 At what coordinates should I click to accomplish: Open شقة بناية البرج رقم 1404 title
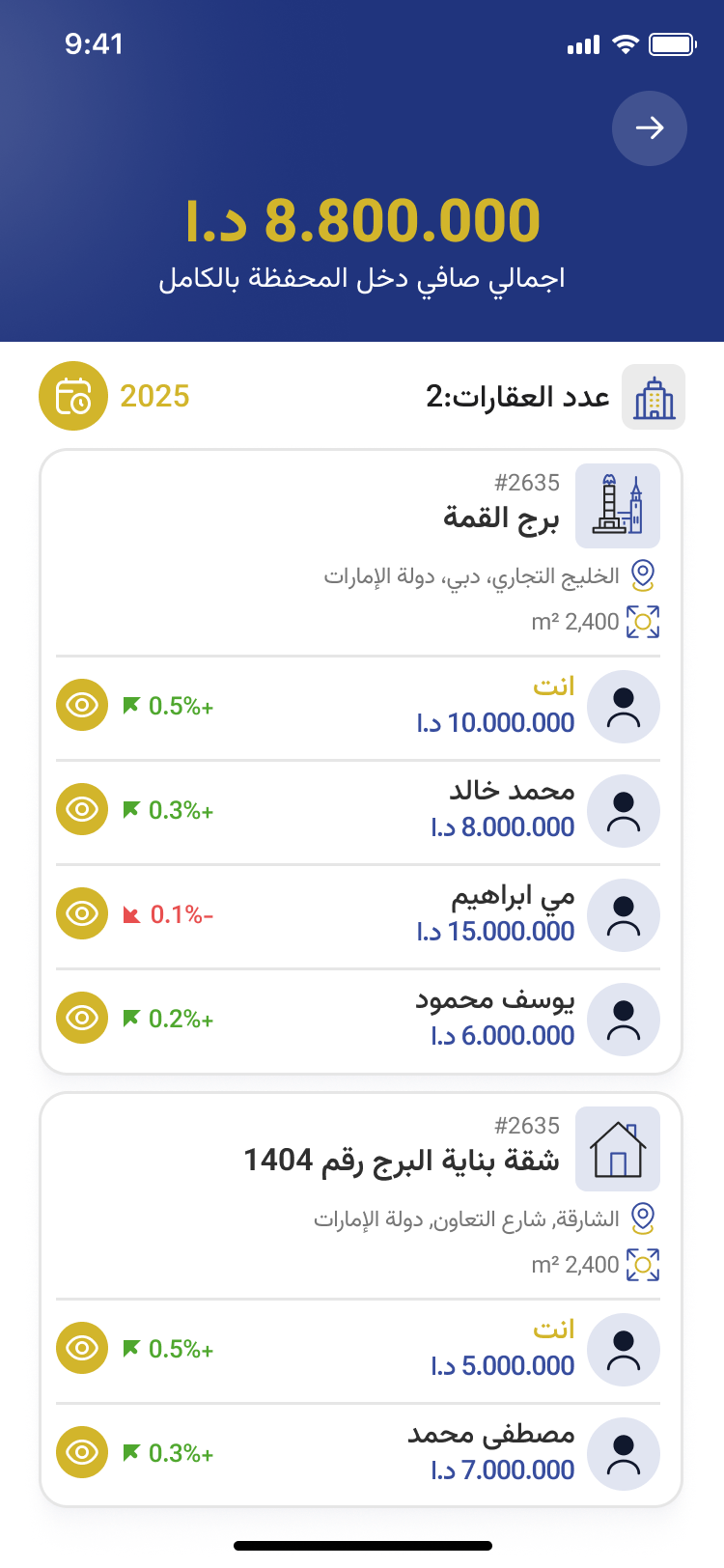402,1160
